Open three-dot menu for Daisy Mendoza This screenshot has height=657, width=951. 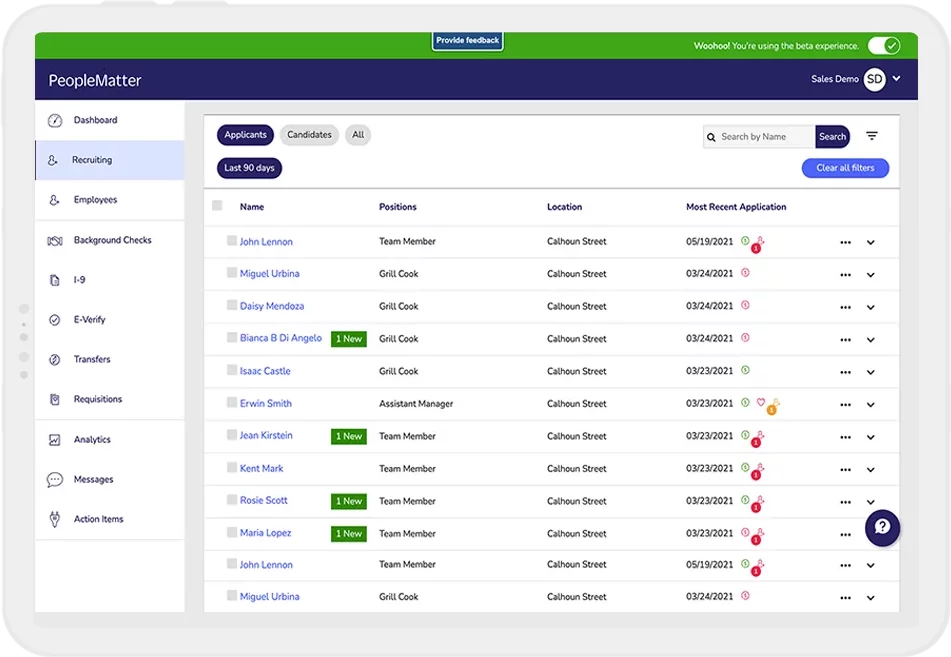tap(845, 307)
